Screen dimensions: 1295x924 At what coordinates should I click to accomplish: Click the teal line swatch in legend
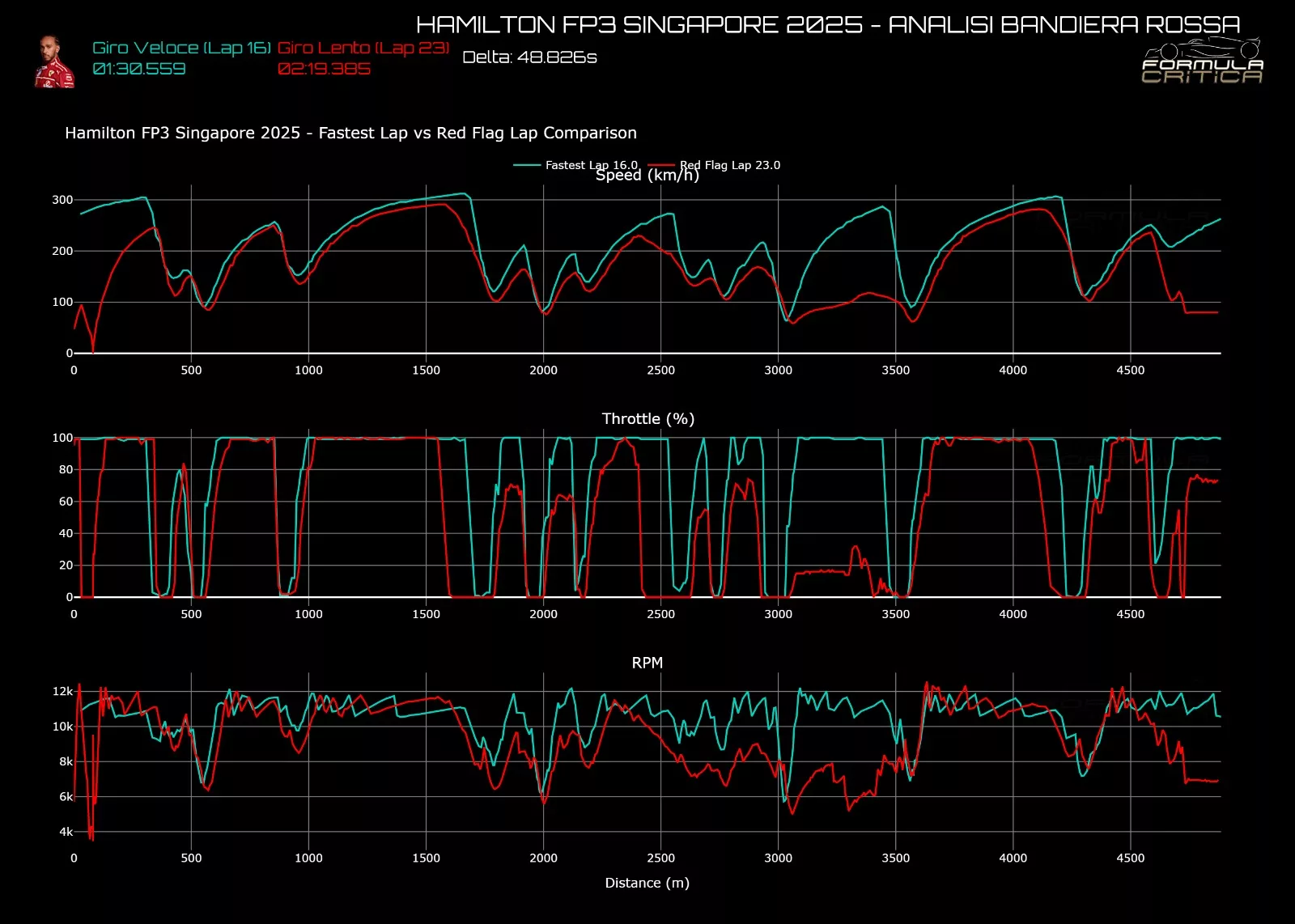pyautogui.click(x=527, y=165)
